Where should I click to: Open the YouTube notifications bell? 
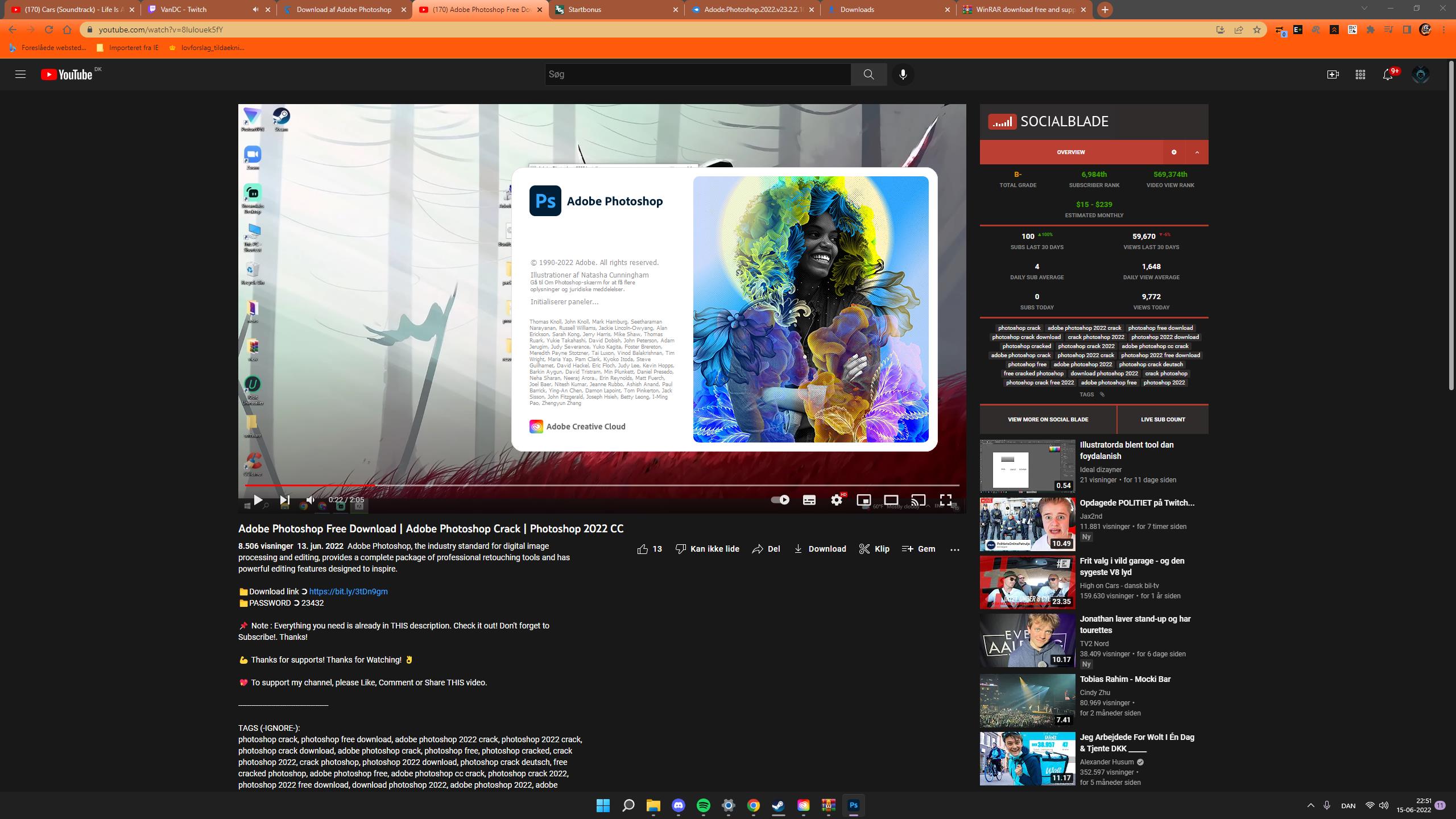(1387, 75)
